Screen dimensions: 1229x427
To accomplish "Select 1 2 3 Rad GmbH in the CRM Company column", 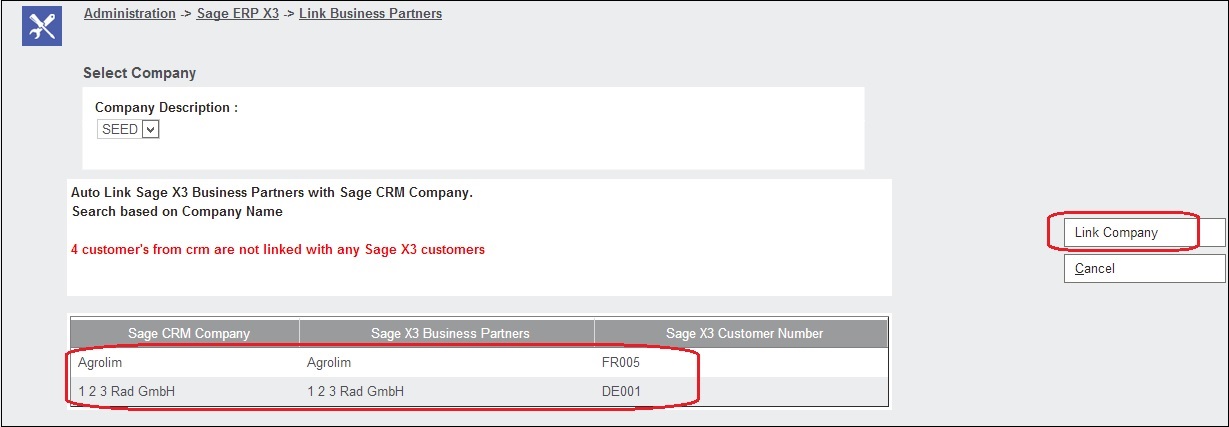I will pos(127,391).
